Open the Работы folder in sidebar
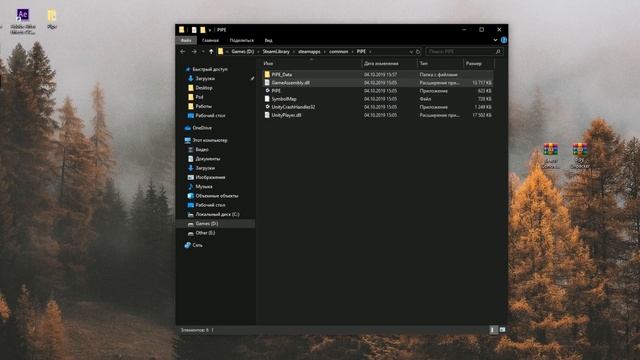 203,107
